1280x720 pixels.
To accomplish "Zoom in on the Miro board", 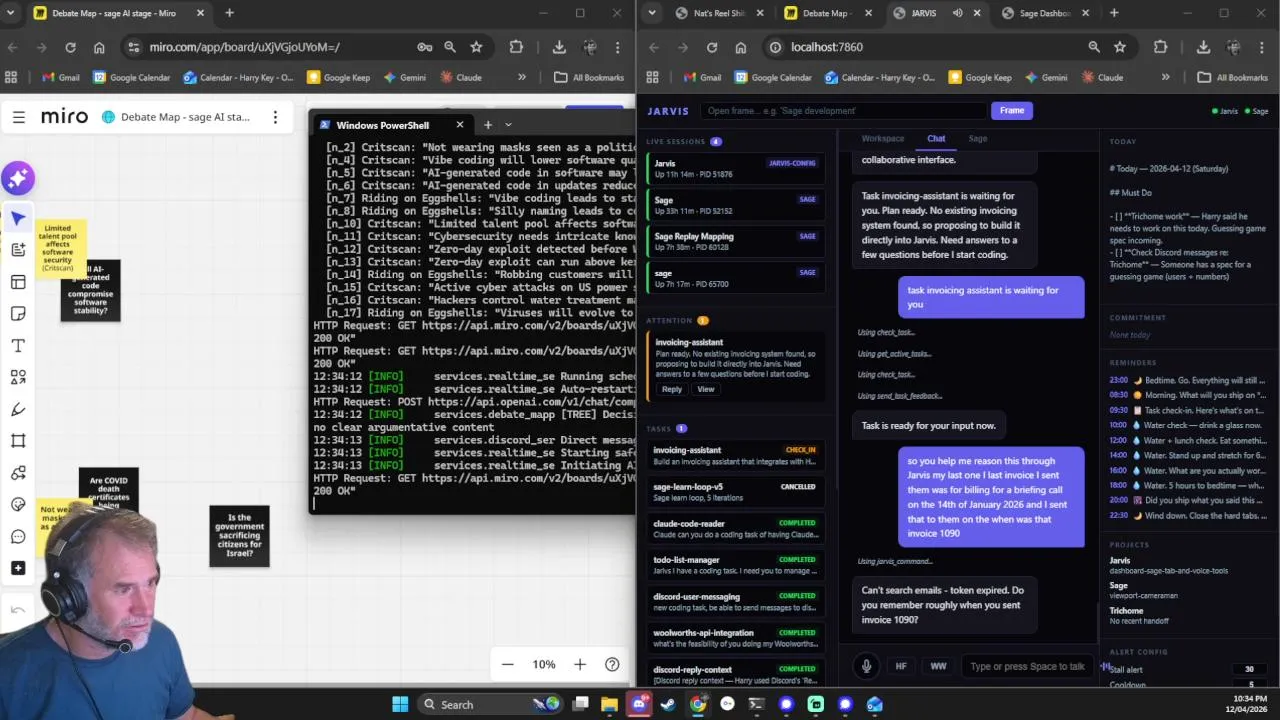I will click(580, 664).
